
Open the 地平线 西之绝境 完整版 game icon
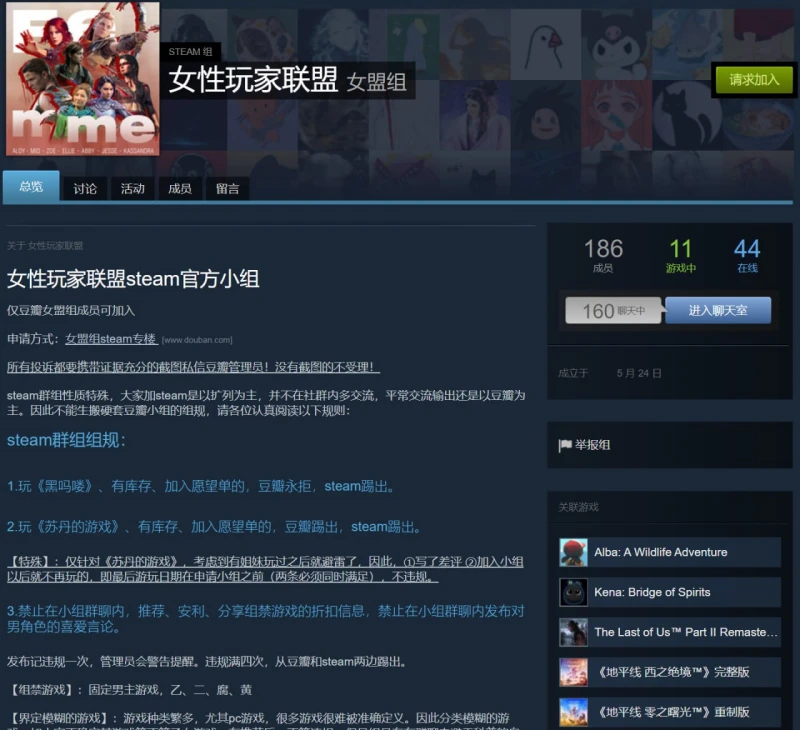coord(573,672)
